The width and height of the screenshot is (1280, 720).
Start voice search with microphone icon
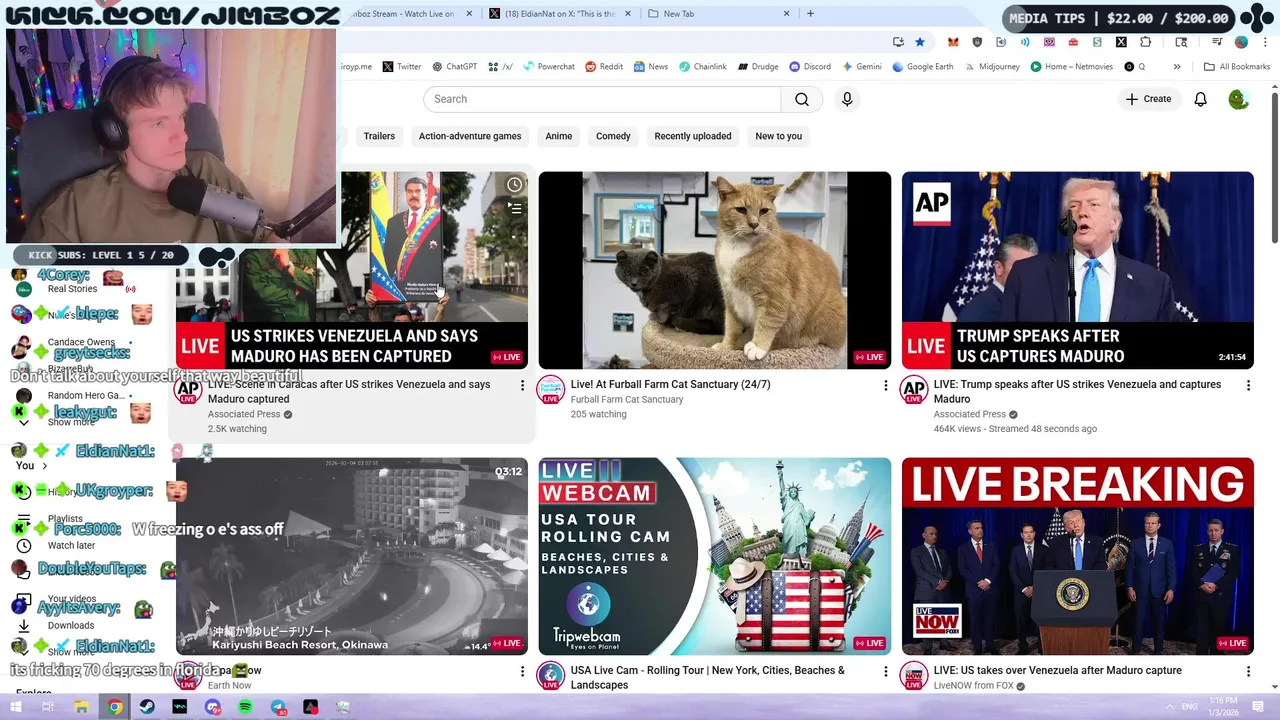(x=847, y=99)
